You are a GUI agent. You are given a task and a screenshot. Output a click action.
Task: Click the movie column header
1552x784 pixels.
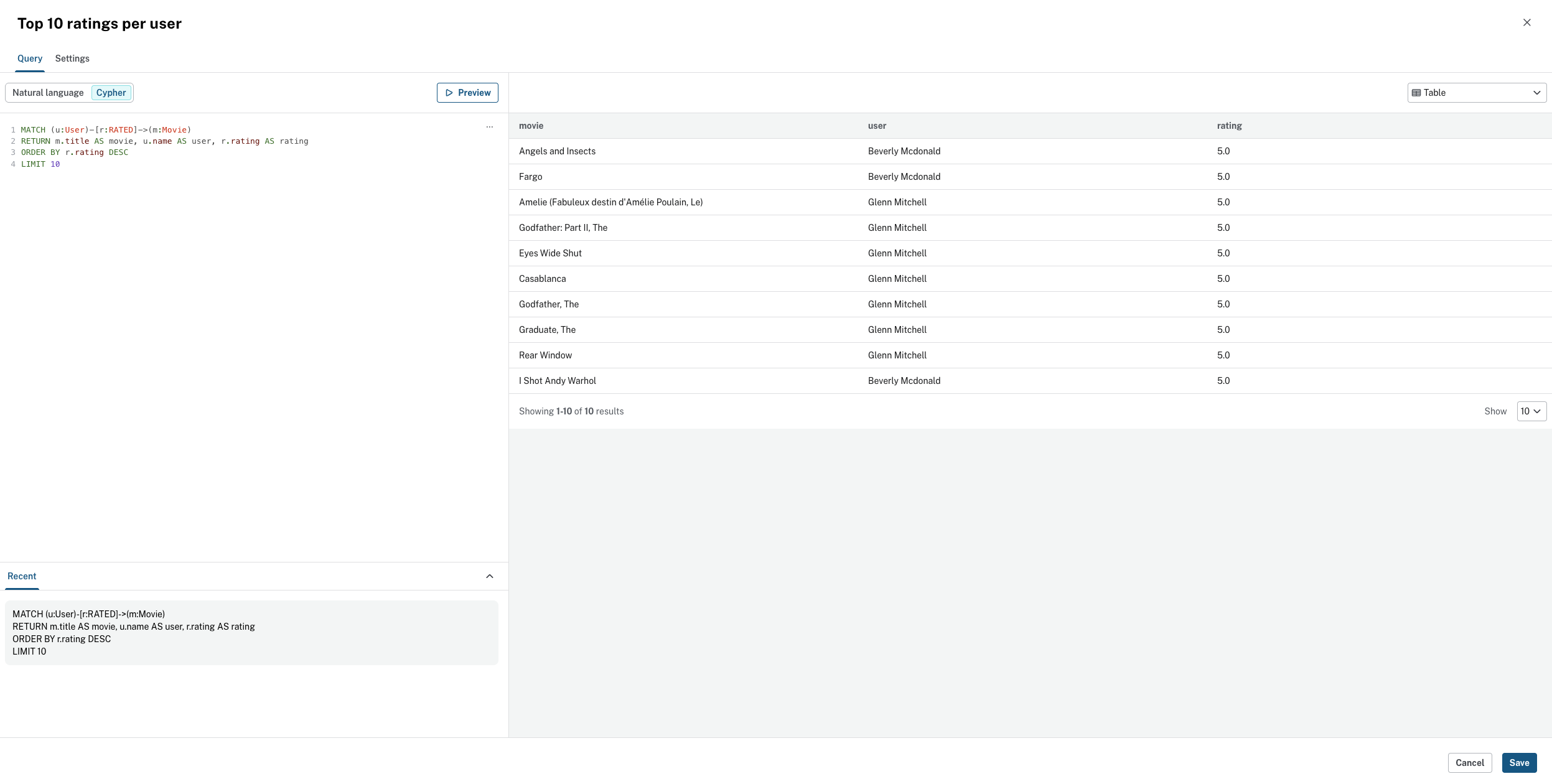(x=531, y=126)
